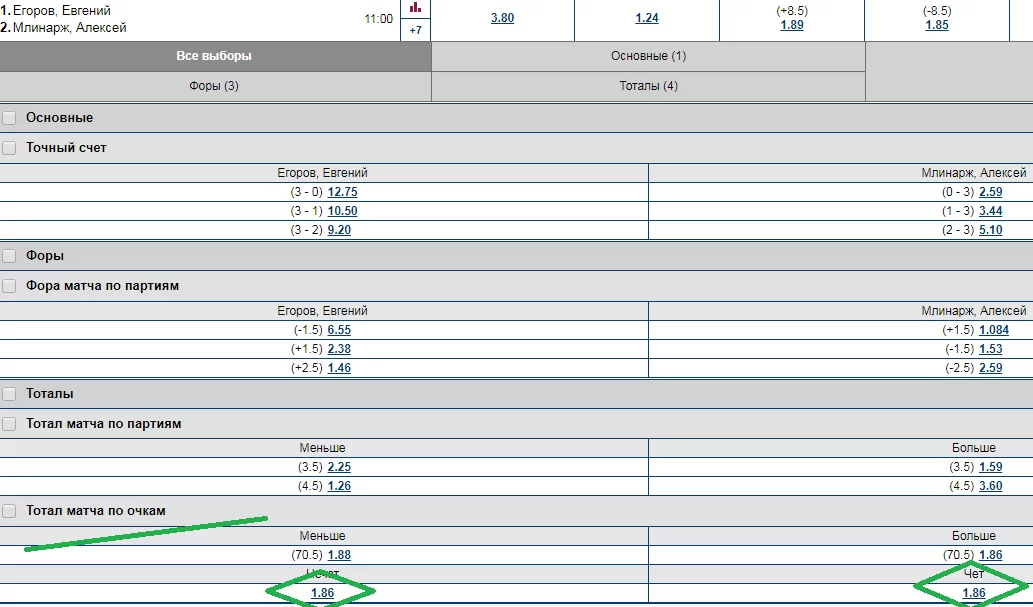The width and height of the screenshot is (1033, 607).
Task: Choose Больше (3.5) sets odds 1.59
Action: click(991, 467)
